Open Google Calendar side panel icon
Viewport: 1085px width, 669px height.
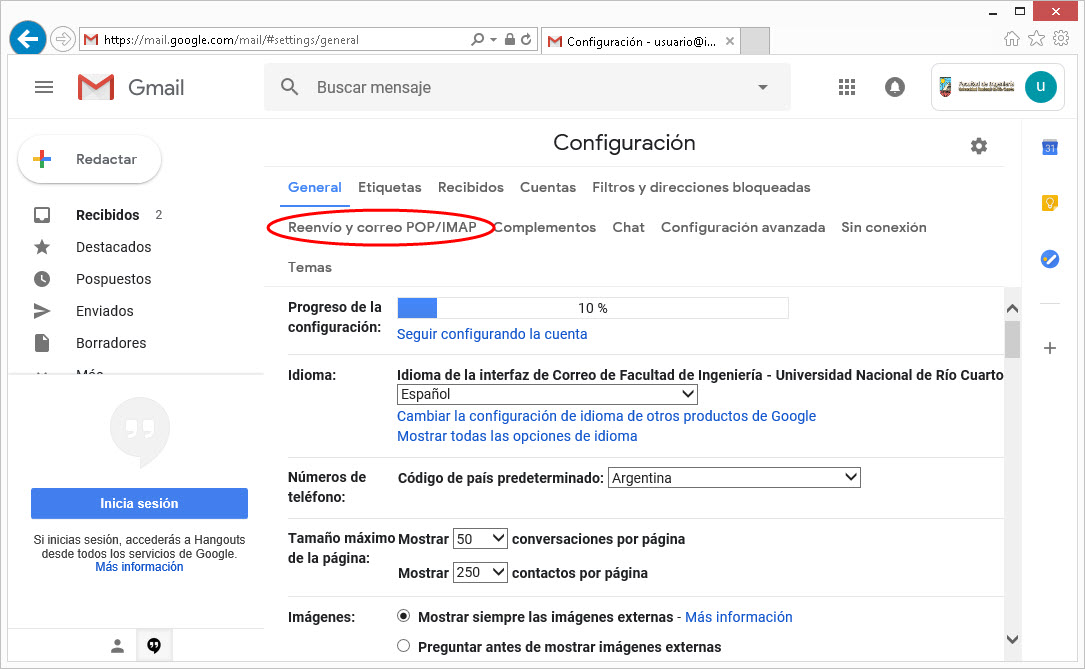point(1050,147)
